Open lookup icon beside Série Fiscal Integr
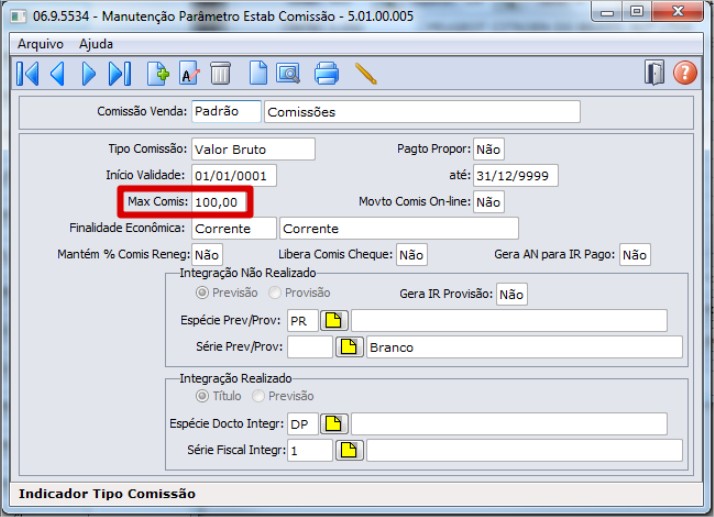Screen dimensions: 714x517 pos(349,450)
